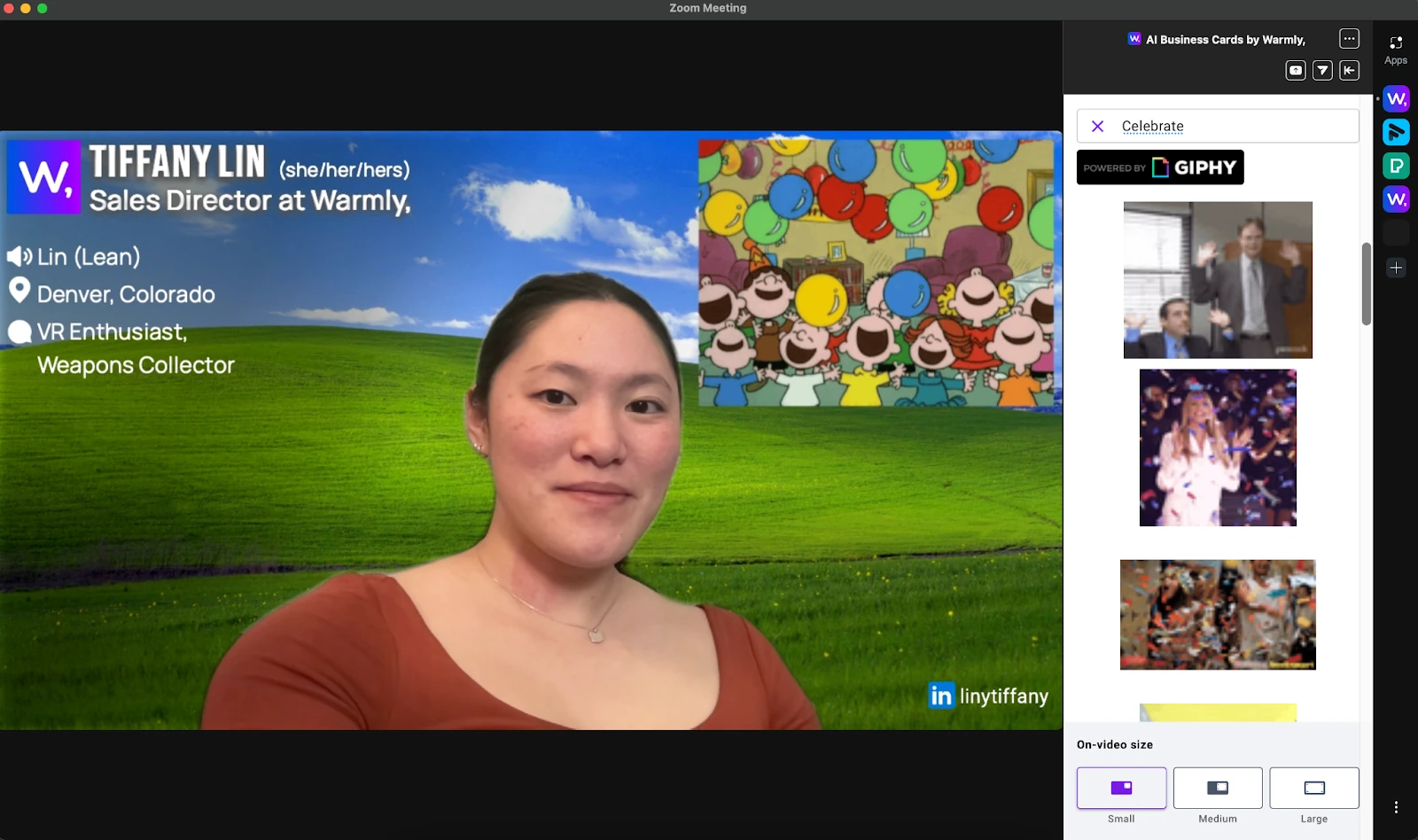Set on-video size to Large
This screenshot has height=840, width=1418.
pos(1314,788)
